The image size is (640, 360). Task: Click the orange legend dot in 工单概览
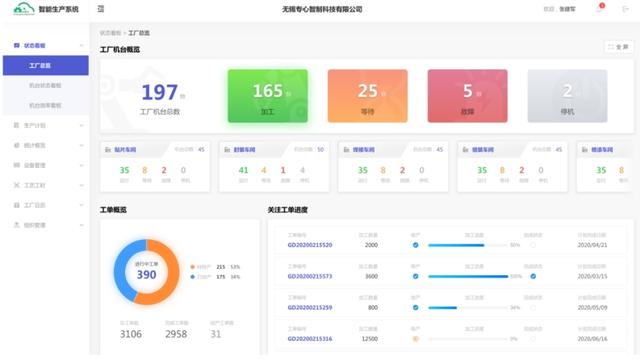pos(193,267)
